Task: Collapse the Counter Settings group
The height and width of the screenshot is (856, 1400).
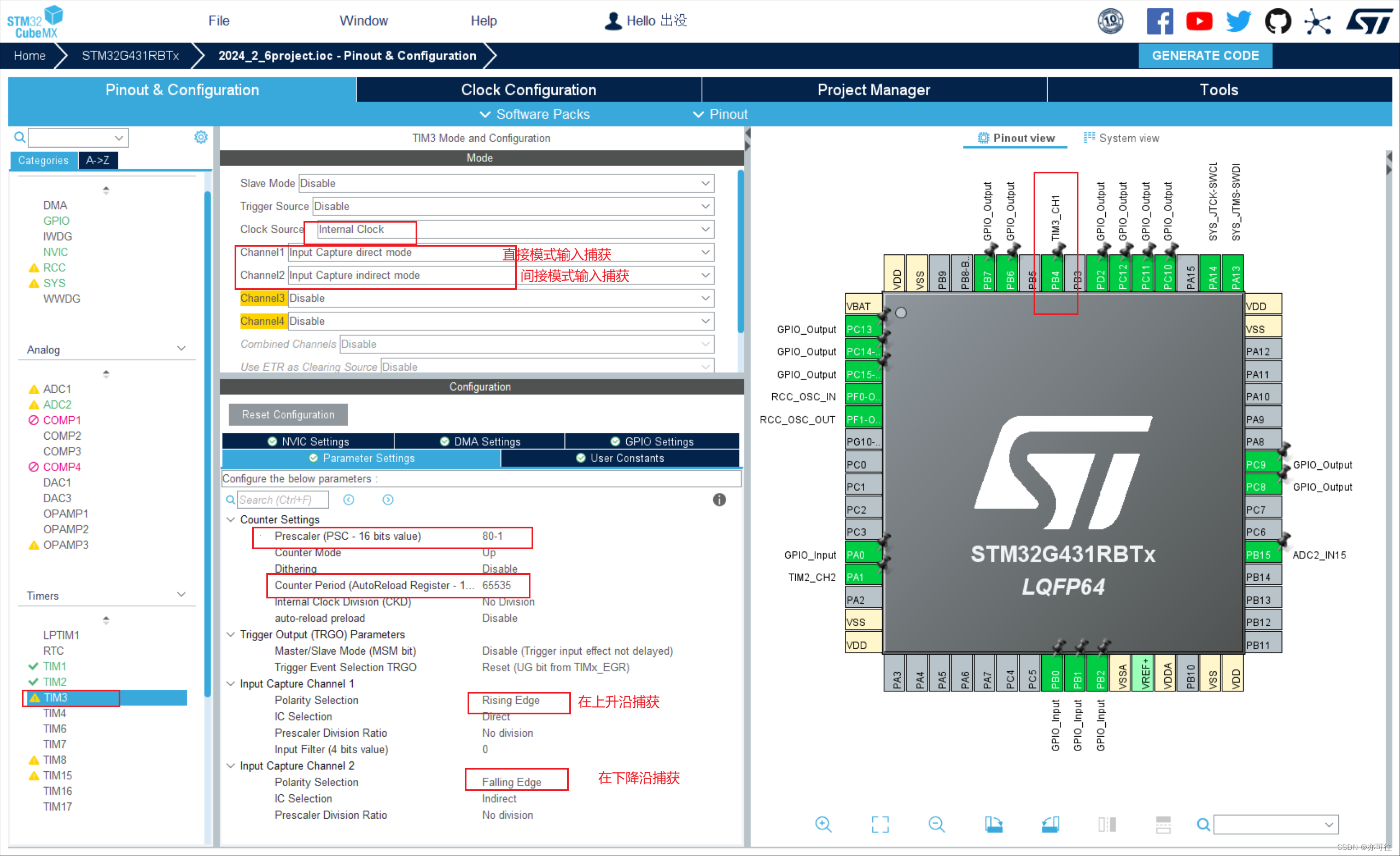Action: point(231,520)
